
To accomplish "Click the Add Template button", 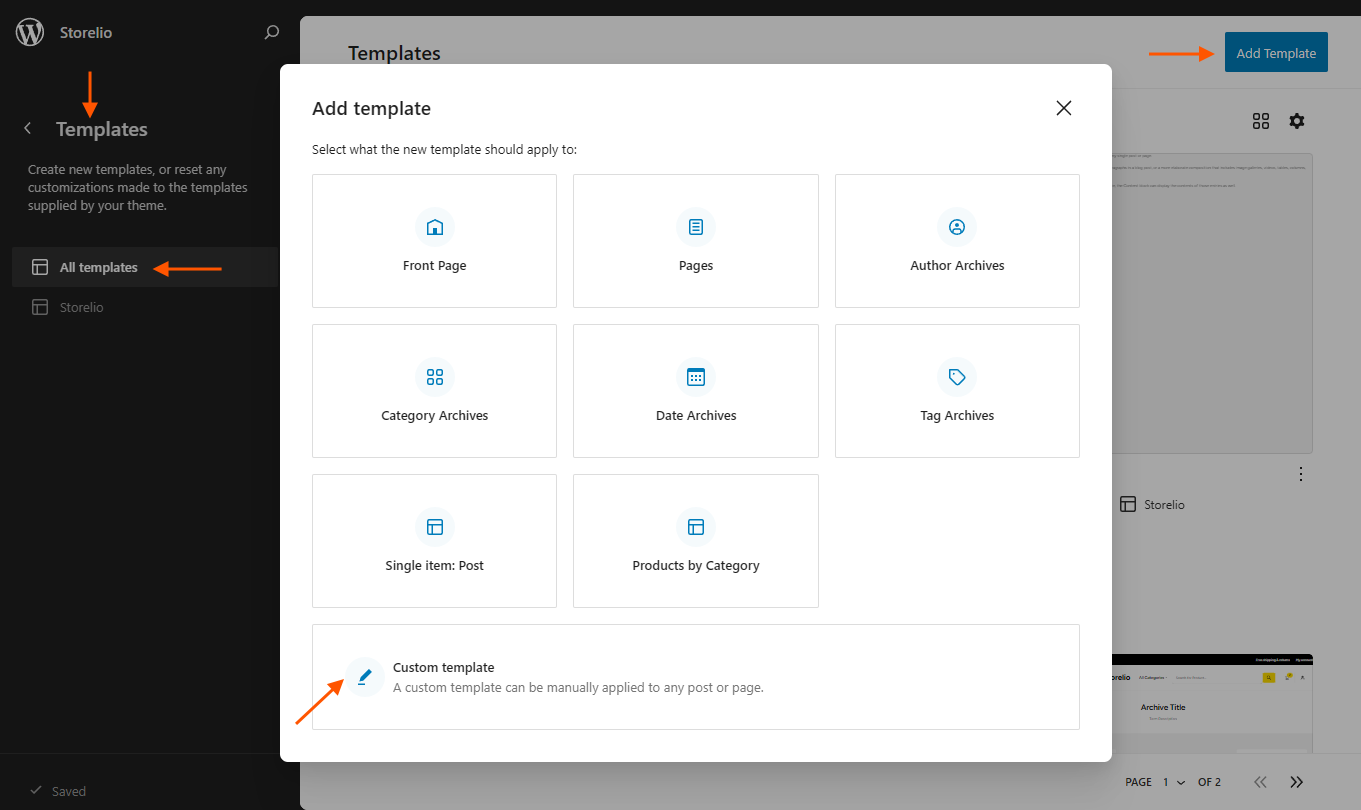I will click(x=1276, y=53).
